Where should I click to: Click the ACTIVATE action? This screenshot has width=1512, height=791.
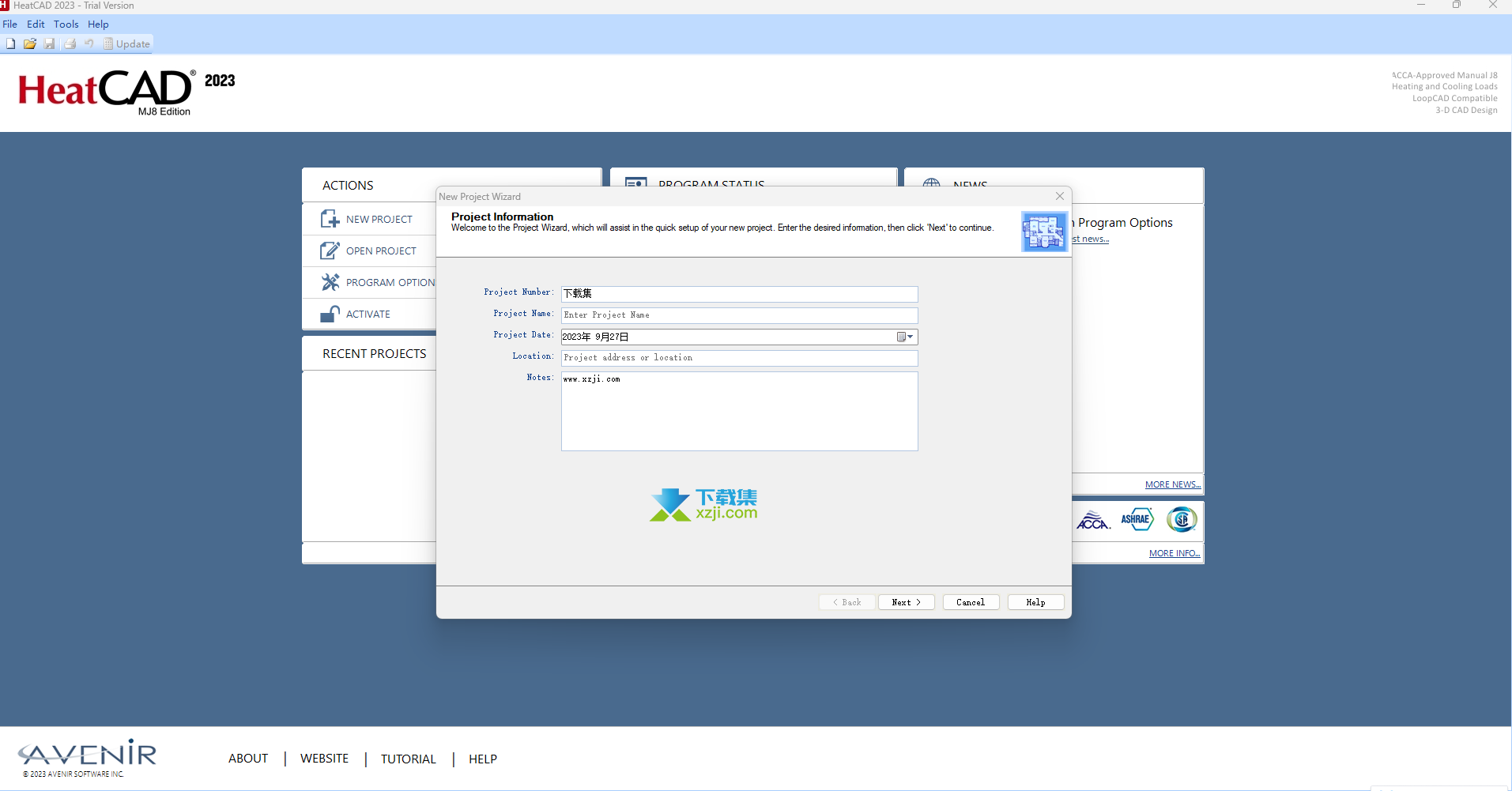click(x=368, y=314)
